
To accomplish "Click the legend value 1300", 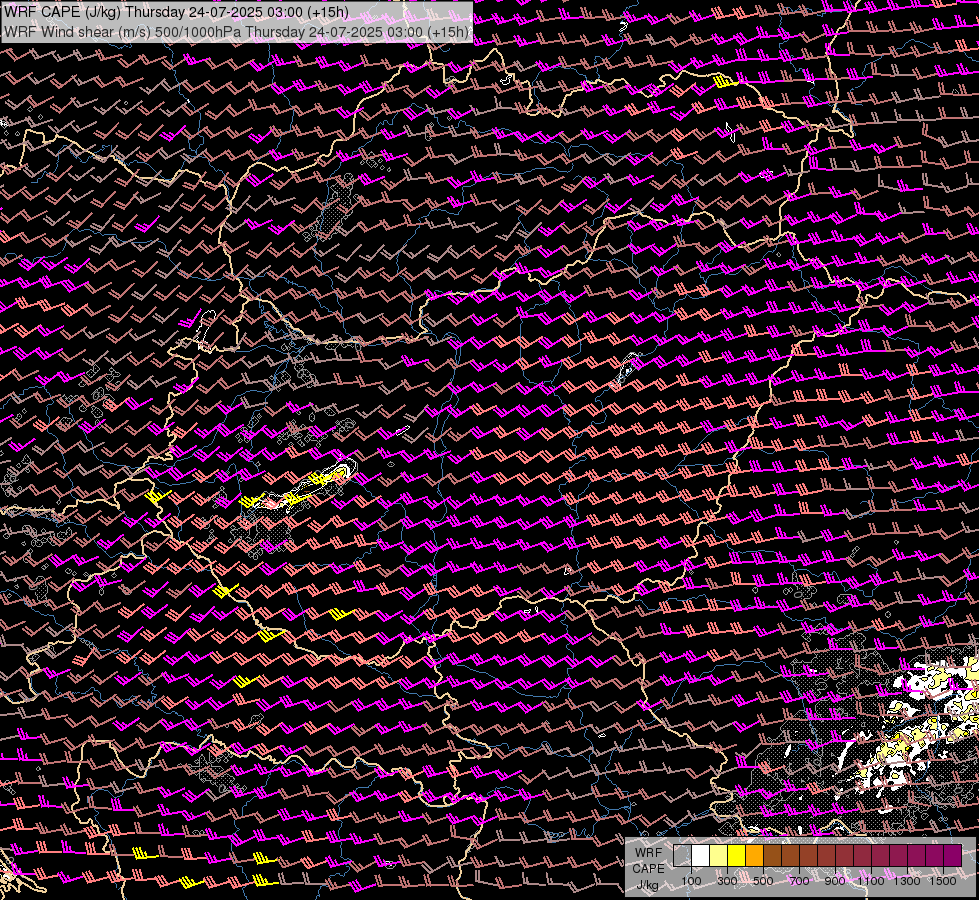I will click(x=907, y=881).
